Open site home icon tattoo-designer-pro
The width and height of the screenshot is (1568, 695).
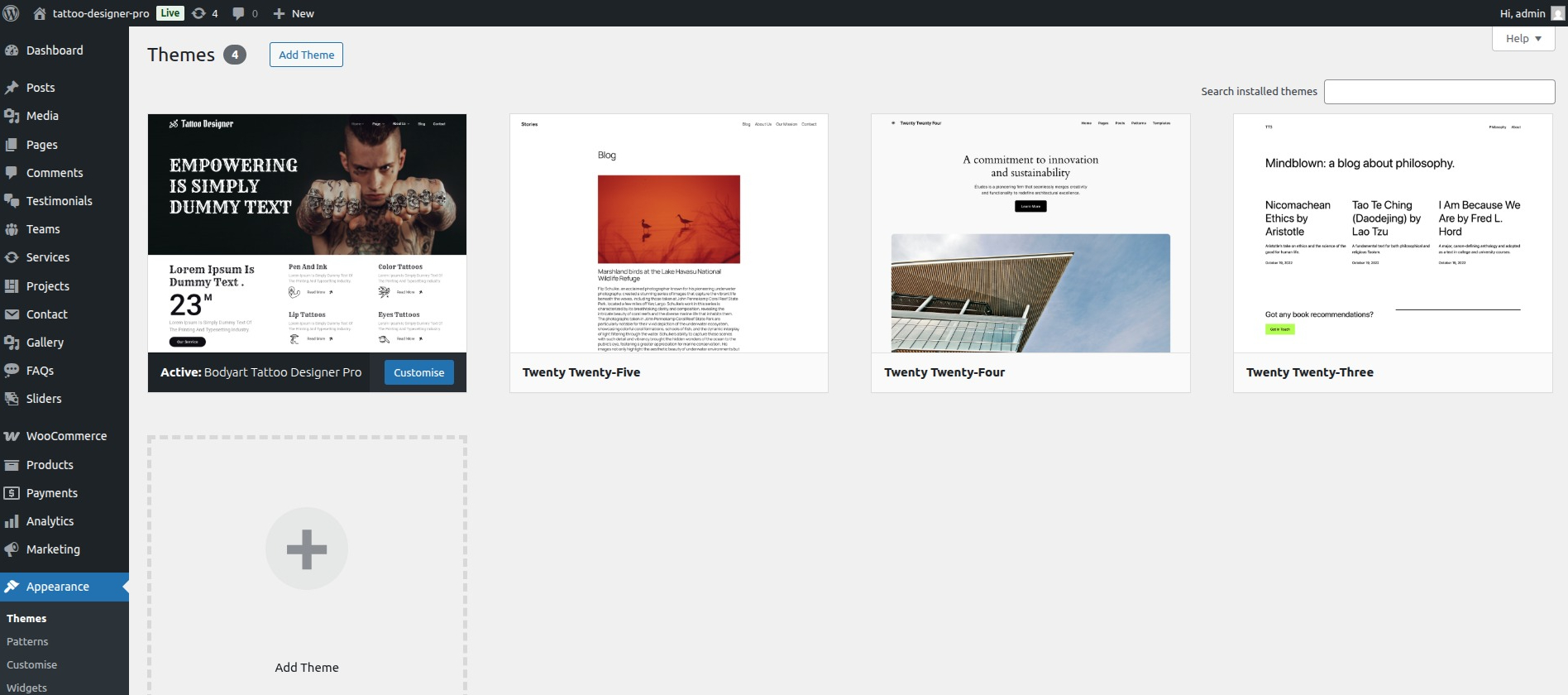pyautogui.click(x=39, y=13)
